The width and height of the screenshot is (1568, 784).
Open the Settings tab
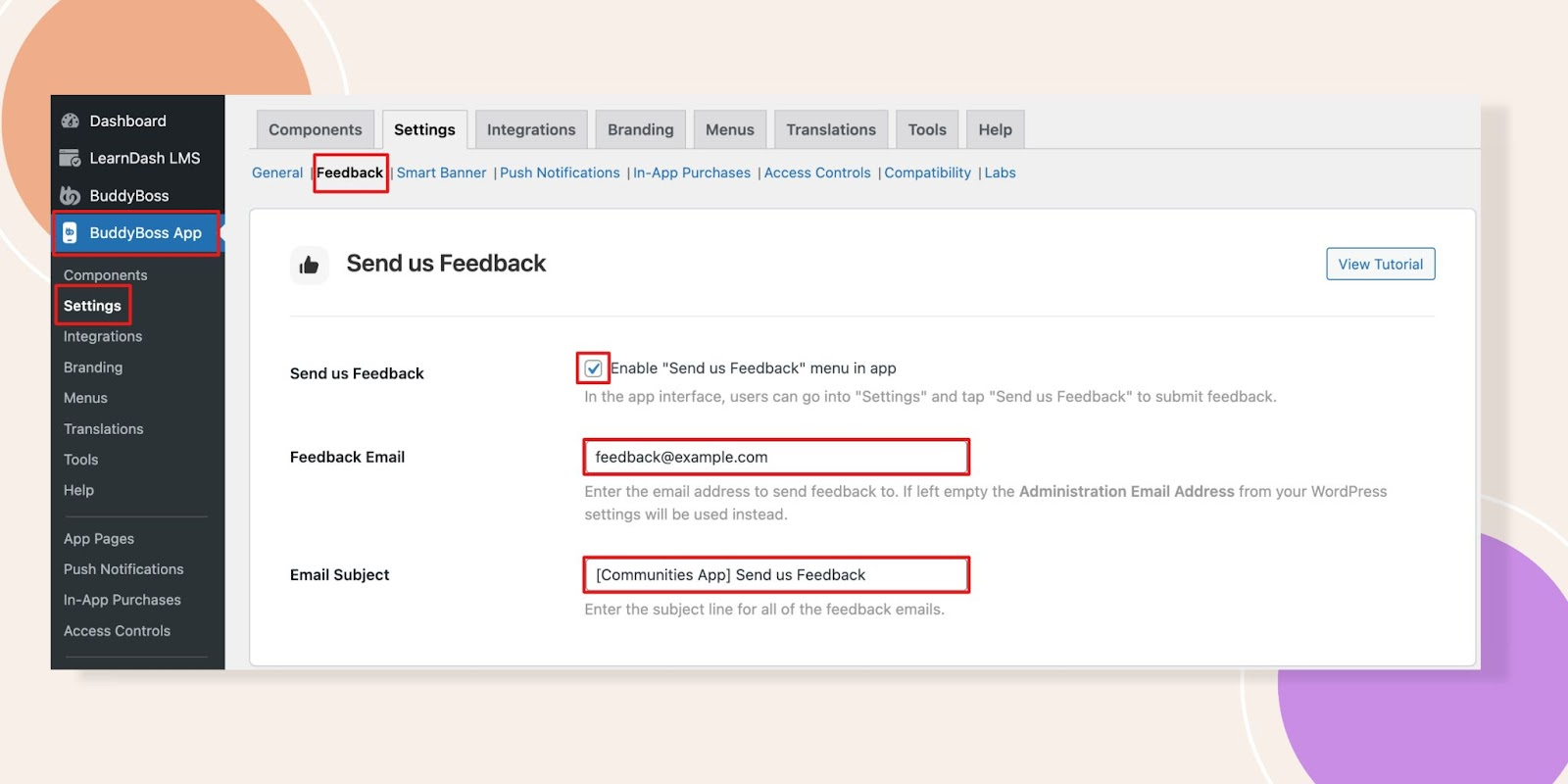pyautogui.click(x=424, y=129)
